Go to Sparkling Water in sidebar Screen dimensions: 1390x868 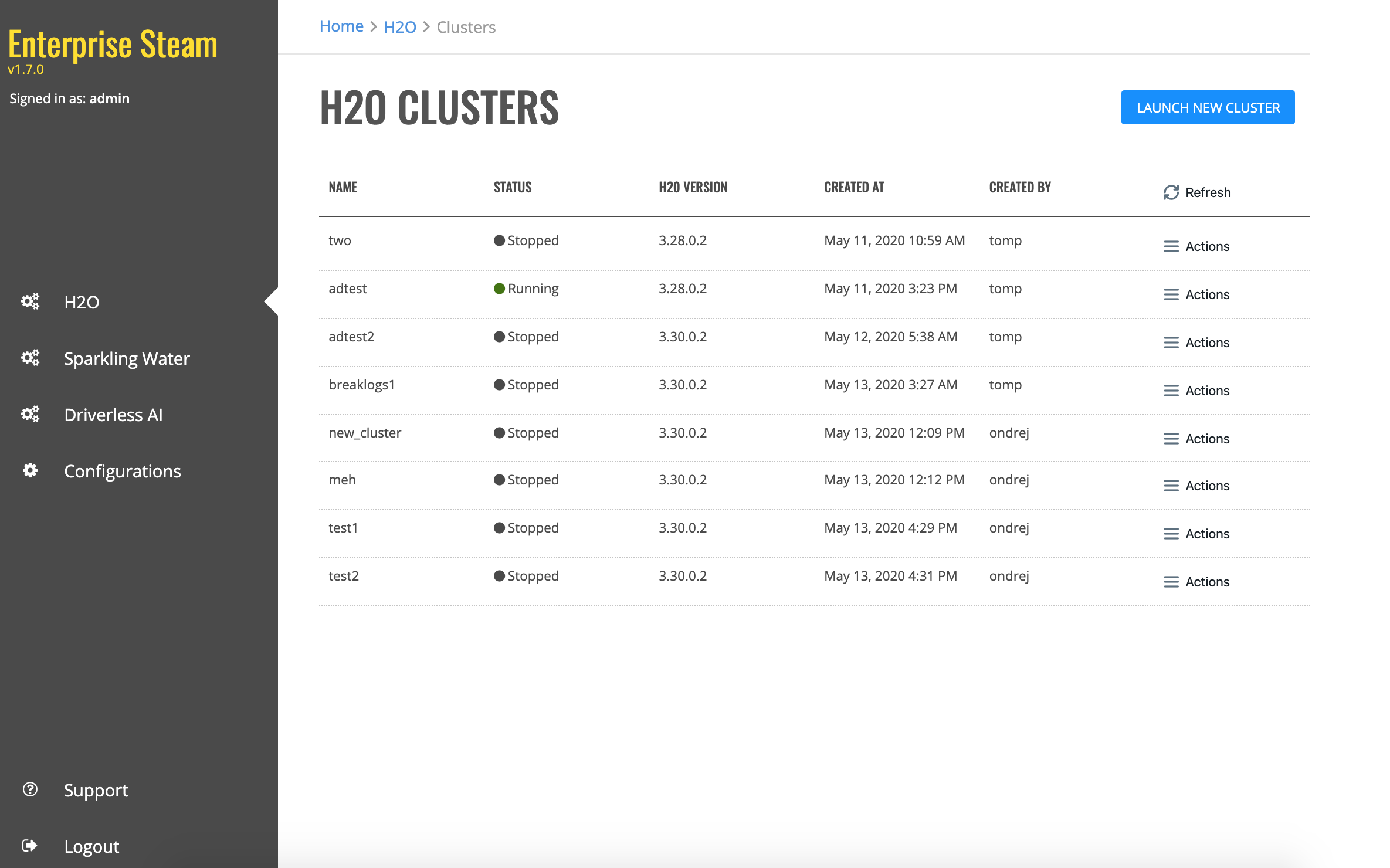click(127, 358)
